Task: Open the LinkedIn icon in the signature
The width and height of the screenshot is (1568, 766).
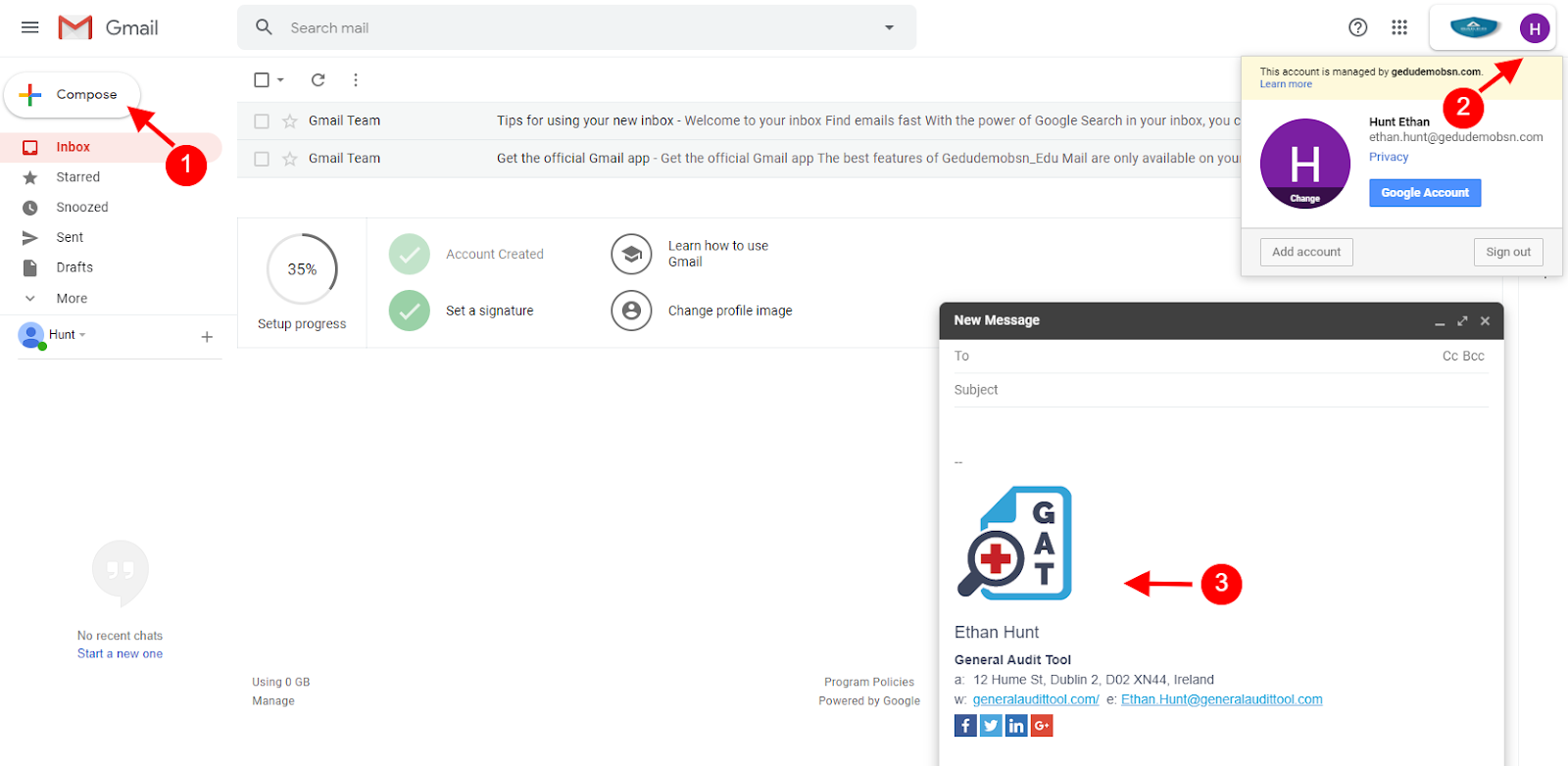Action: pos(1016,726)
